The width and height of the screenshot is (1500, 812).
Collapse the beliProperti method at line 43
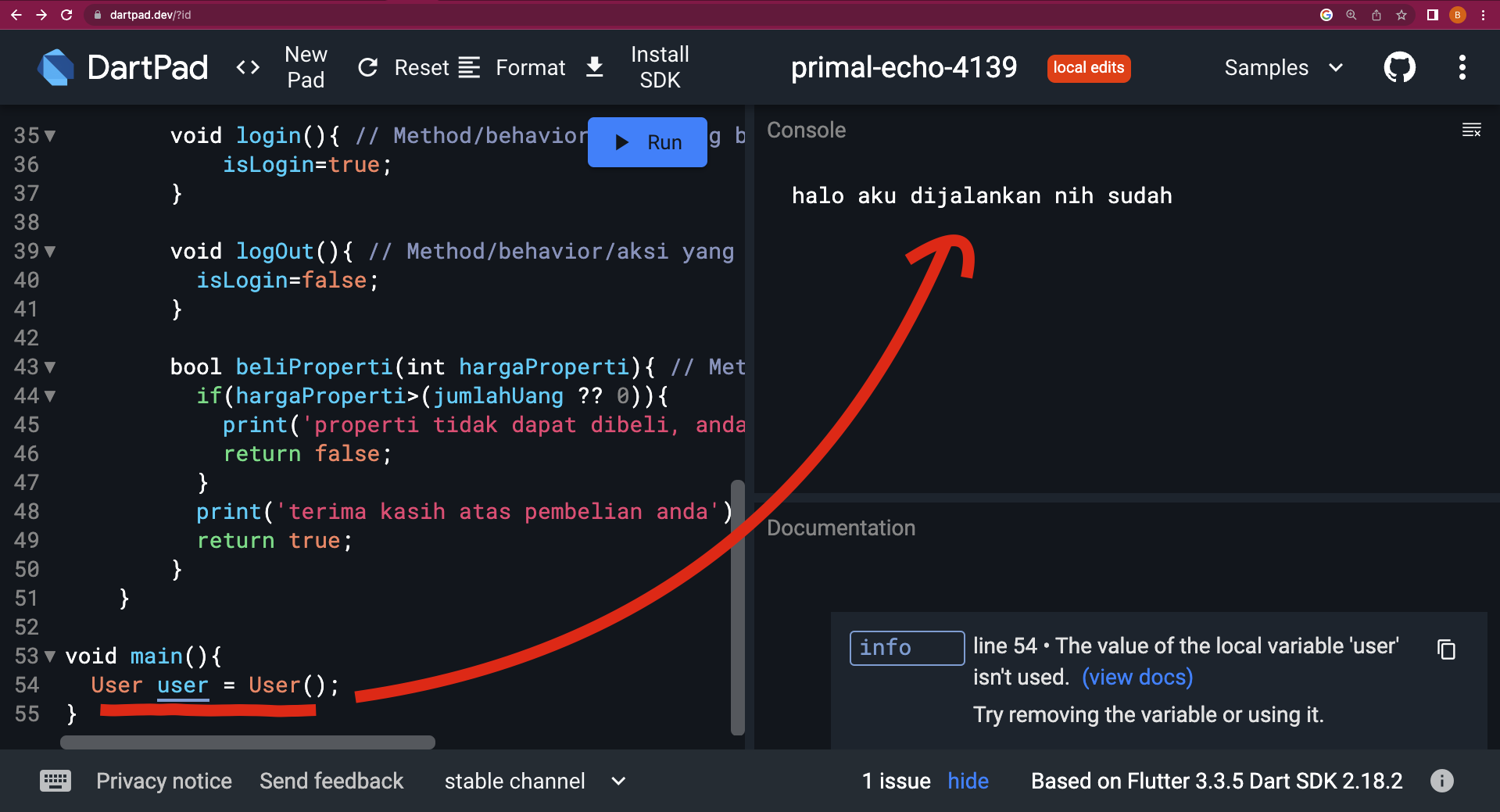pyautogui.click(x=50, y=367)
